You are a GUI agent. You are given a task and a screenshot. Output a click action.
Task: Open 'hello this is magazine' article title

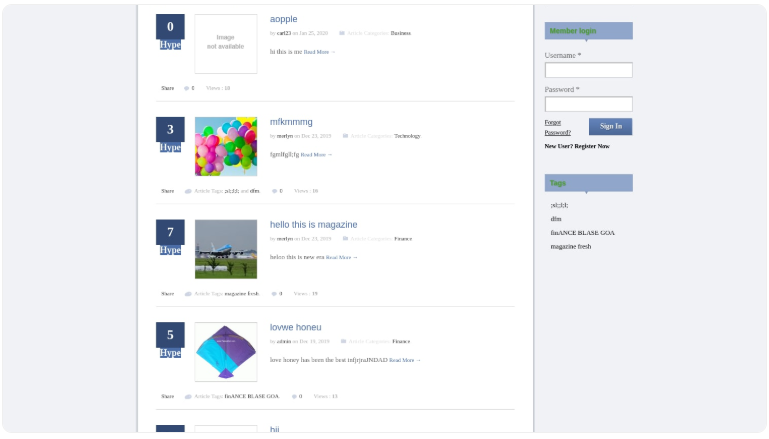313,224
